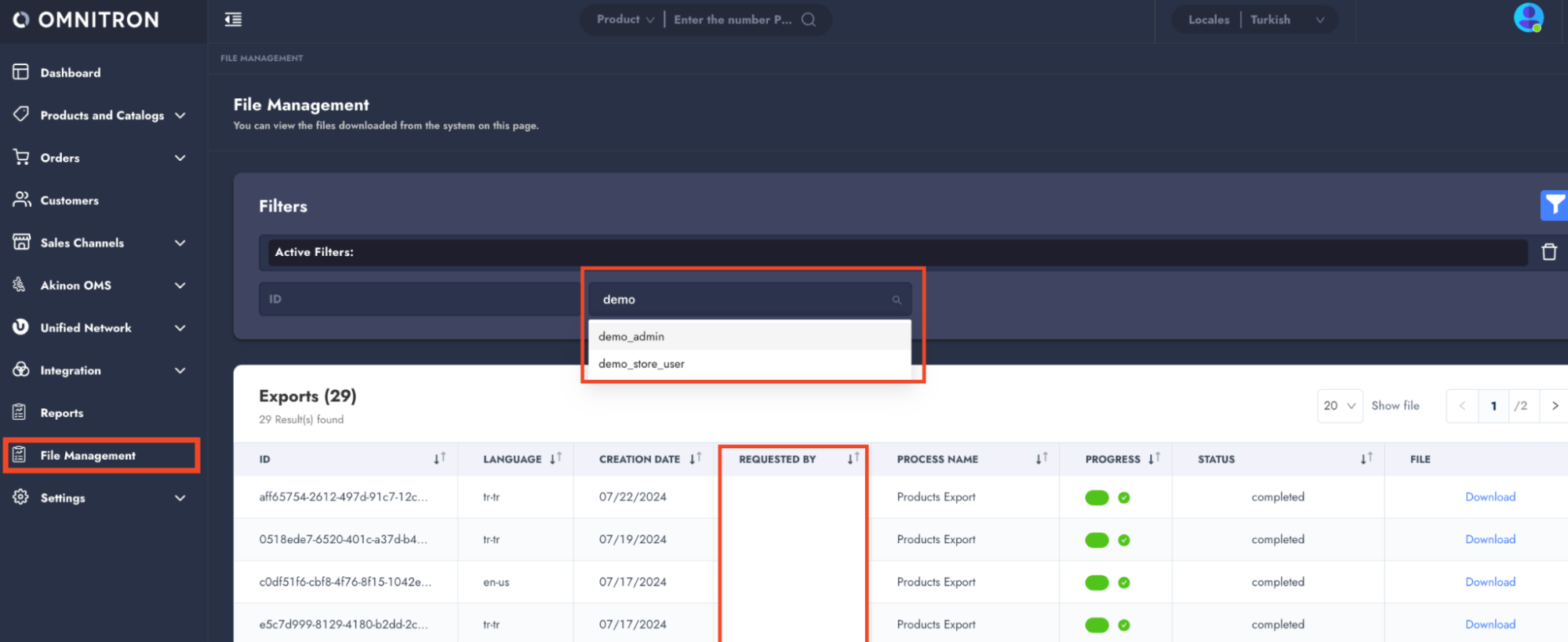Select demo_admin from the suggestions
The image size is (1568, 642).
pos(631,337)
